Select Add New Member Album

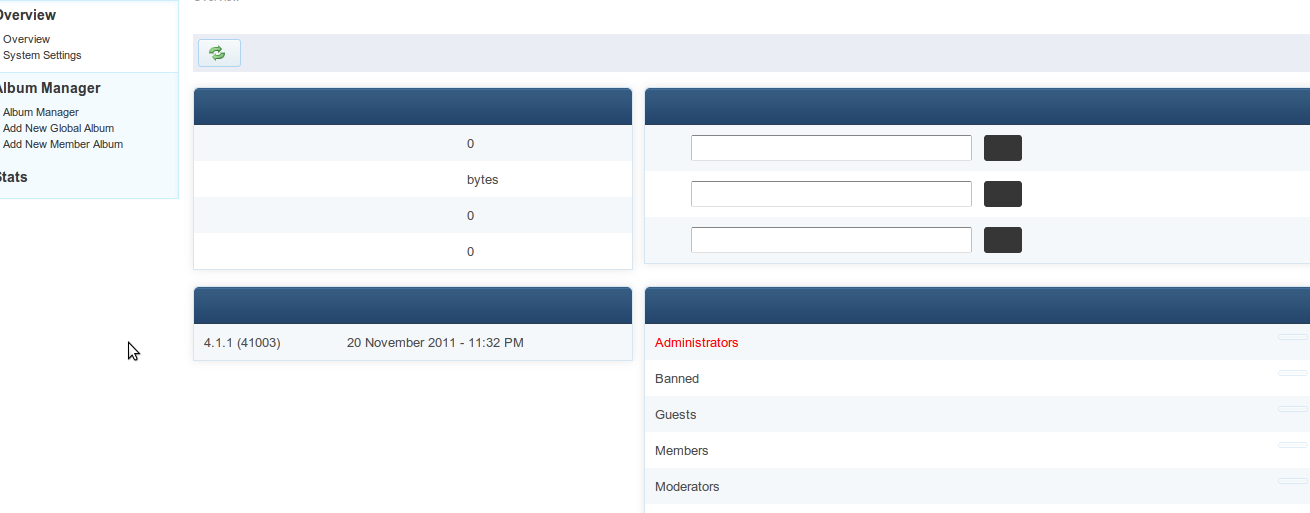click(x=63, y=144)
